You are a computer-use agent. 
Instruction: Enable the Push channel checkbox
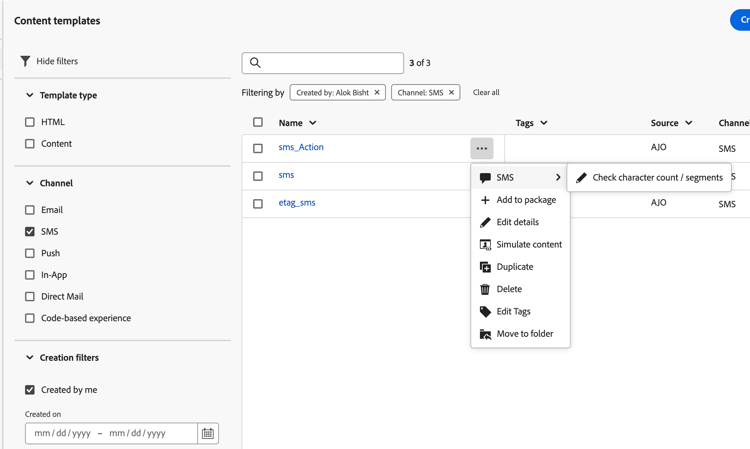(30, 253)
